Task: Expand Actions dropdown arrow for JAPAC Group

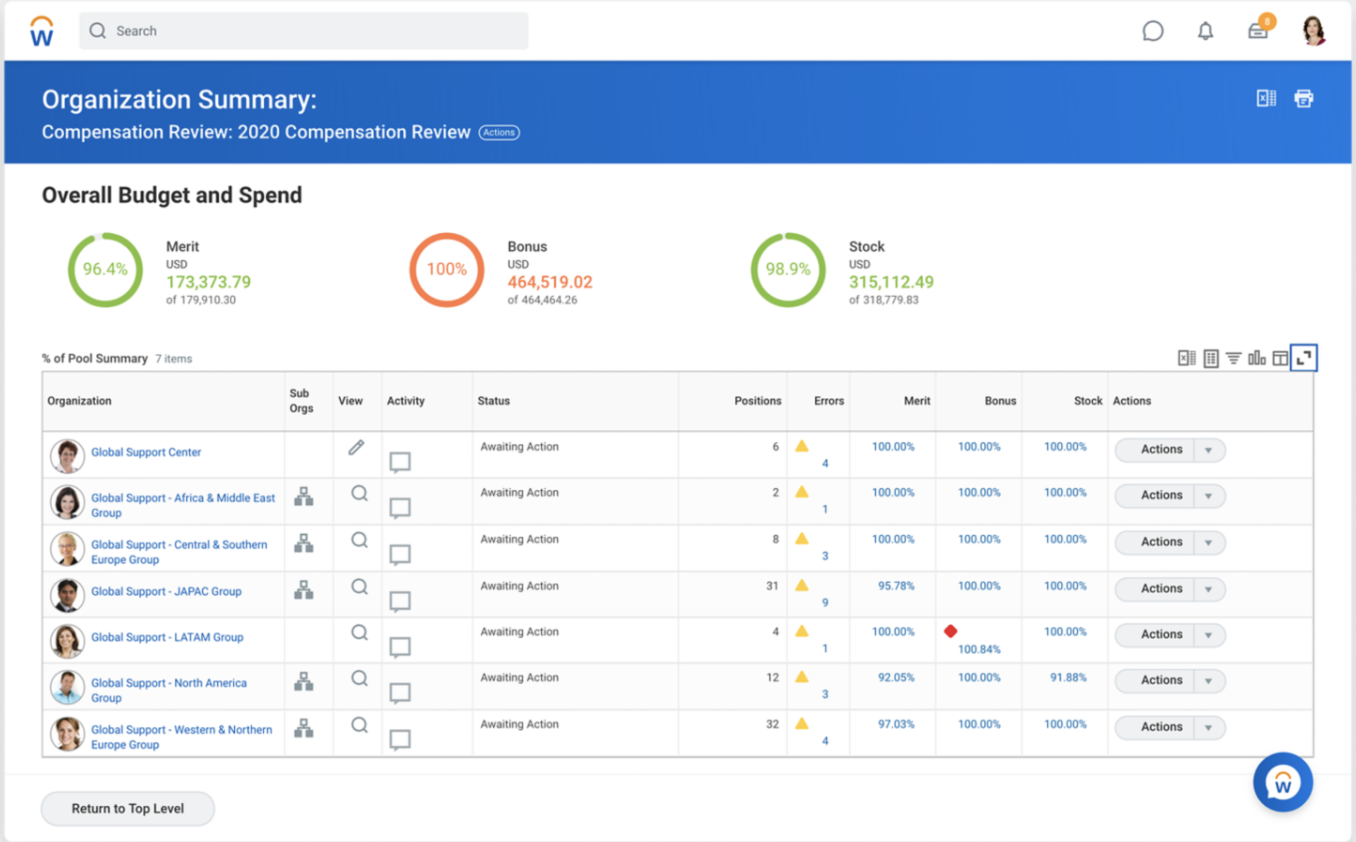Action: (1209, 589)
